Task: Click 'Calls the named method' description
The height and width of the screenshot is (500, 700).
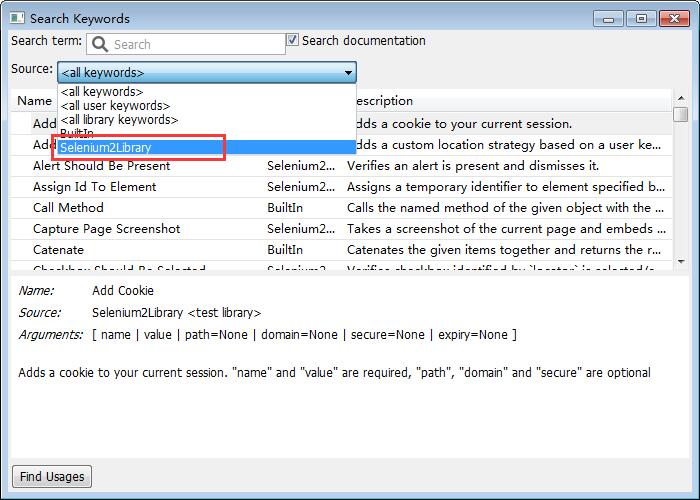Action: [x=505, y=208]
